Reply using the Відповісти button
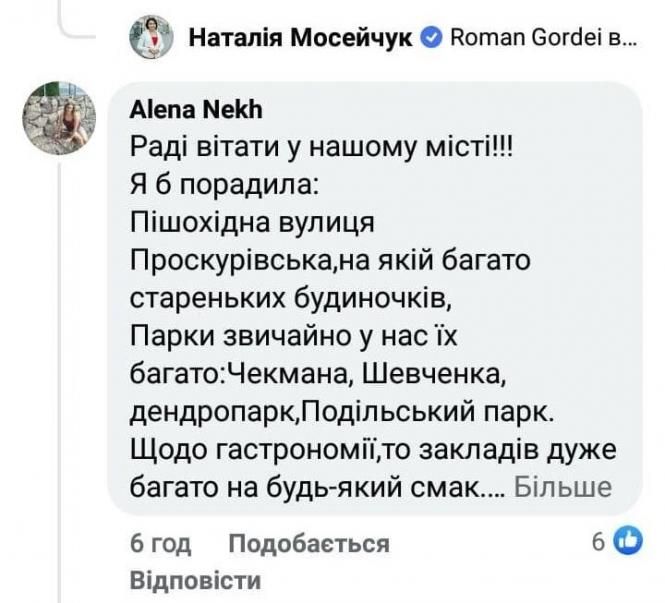The height and width of the screenshot is (603, 665). pyautogui.click(x=196, y=580)
